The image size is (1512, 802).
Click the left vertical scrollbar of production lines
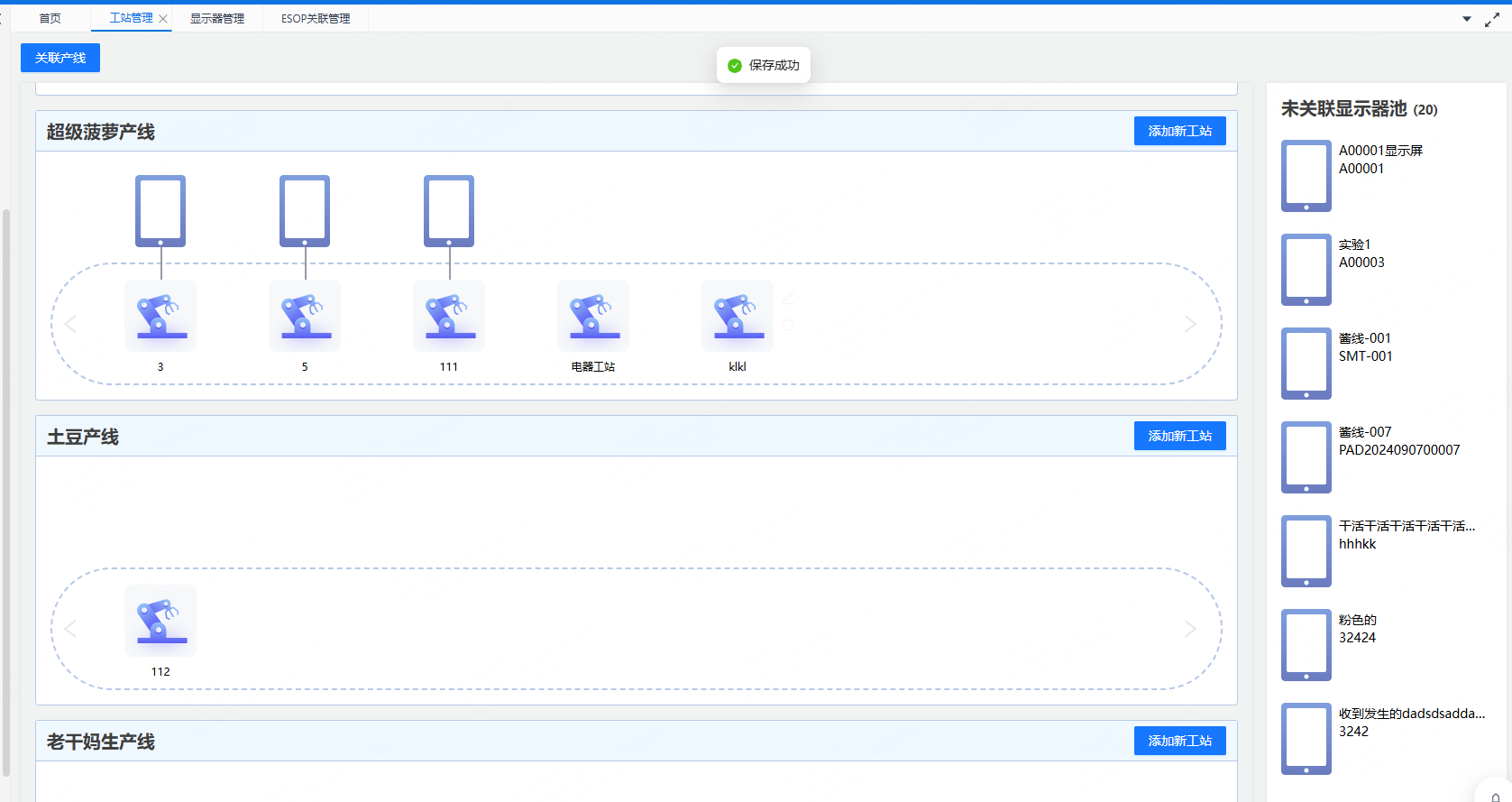(6, 492)
